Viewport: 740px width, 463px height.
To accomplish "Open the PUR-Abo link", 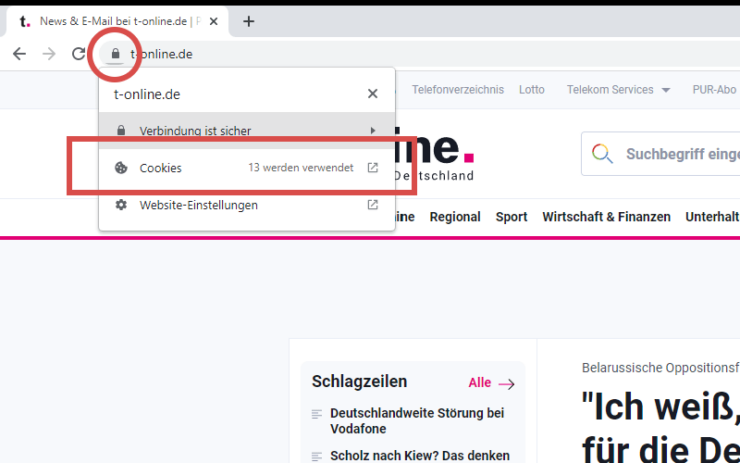I will 714,90.
